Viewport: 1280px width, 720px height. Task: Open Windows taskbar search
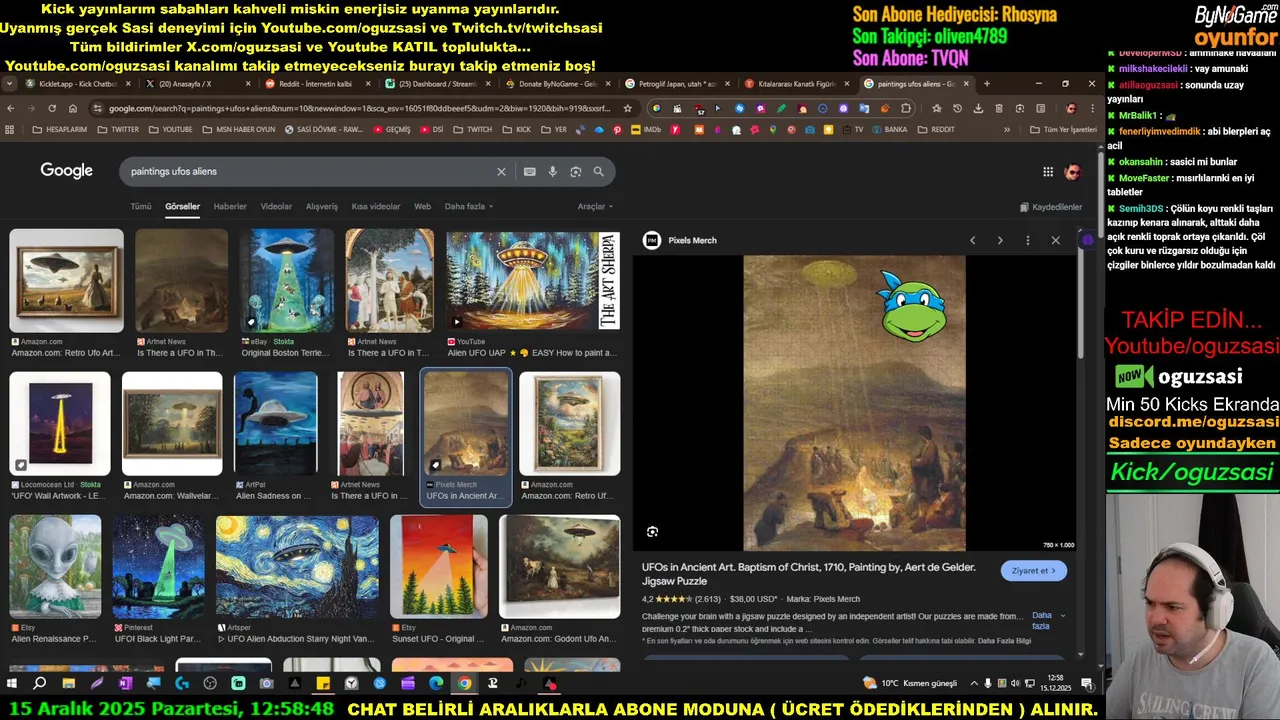(x=40, y=684)
